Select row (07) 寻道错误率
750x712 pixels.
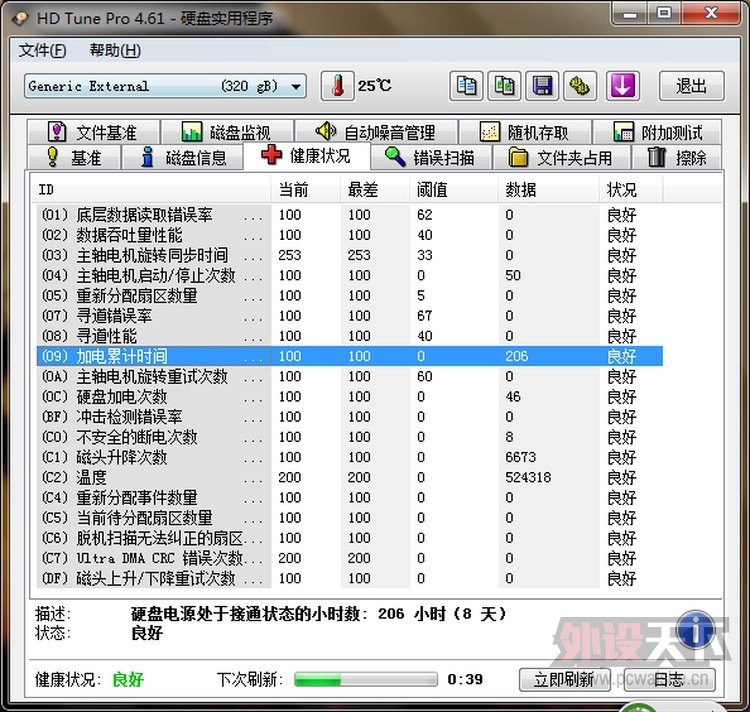click(350, 316)
